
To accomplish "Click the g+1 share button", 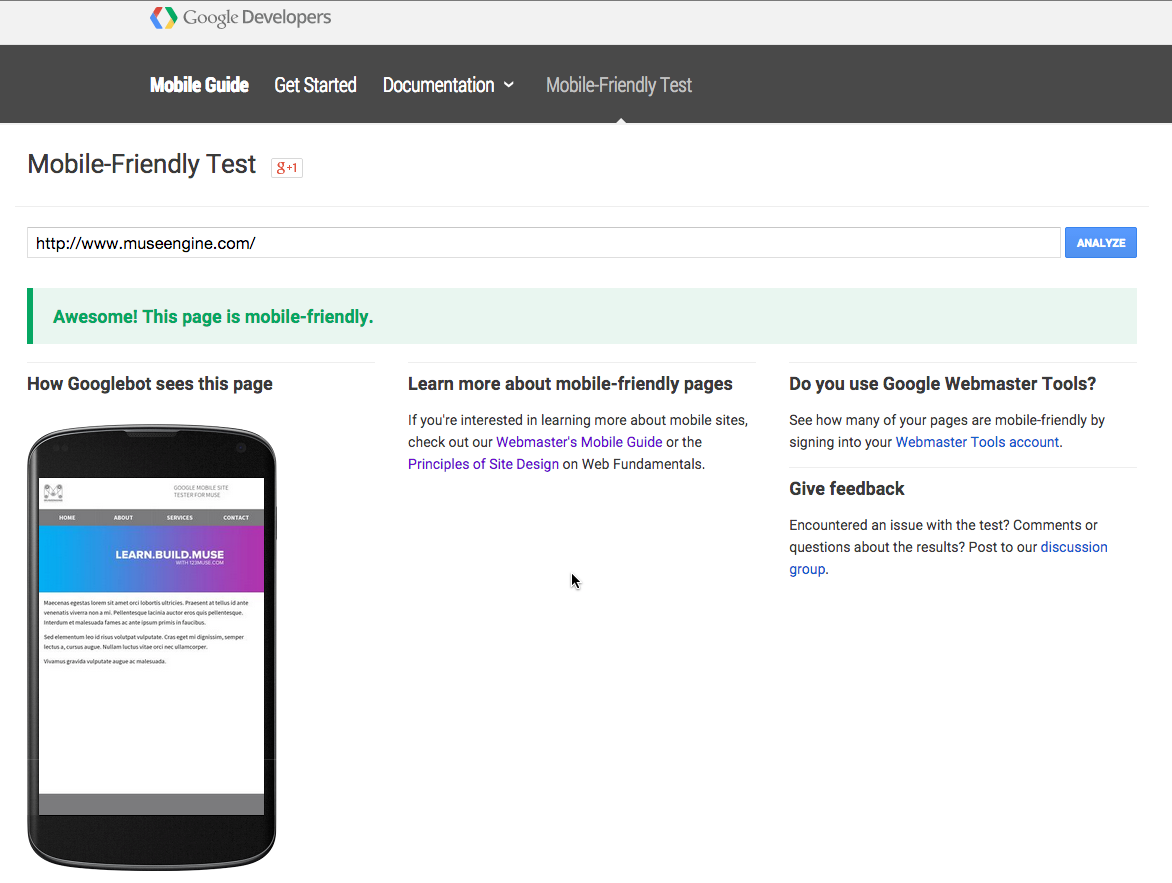I will tap(287, 167).
